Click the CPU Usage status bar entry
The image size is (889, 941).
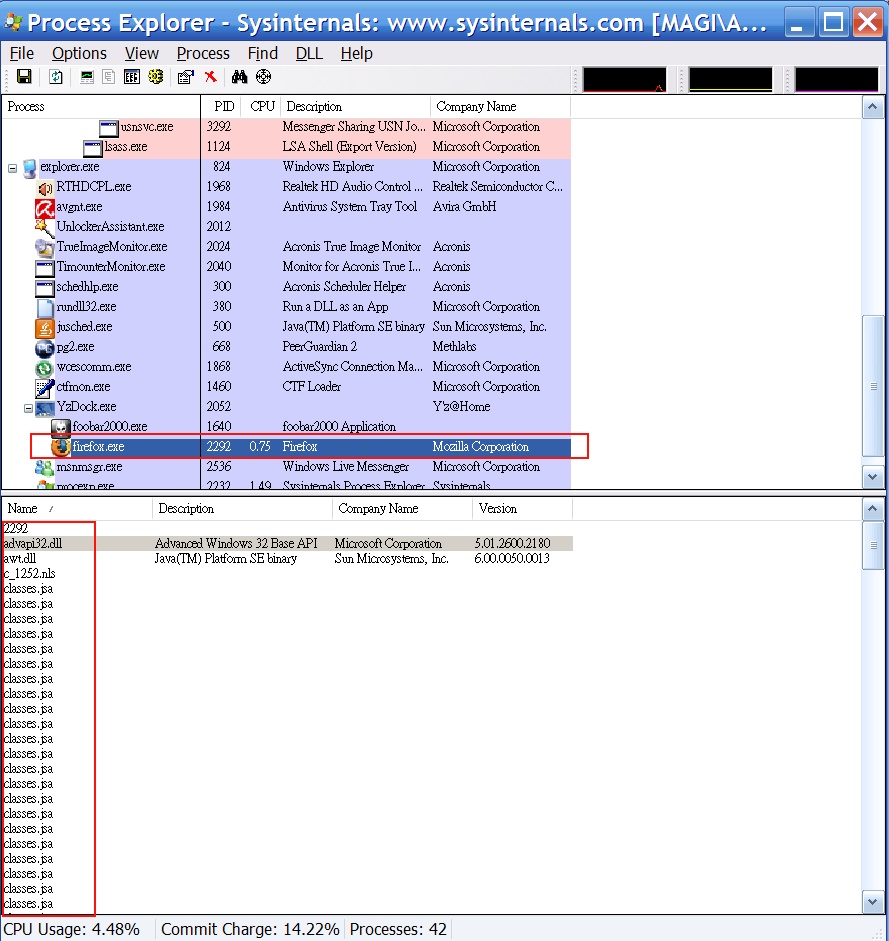[x=72, y=930]
